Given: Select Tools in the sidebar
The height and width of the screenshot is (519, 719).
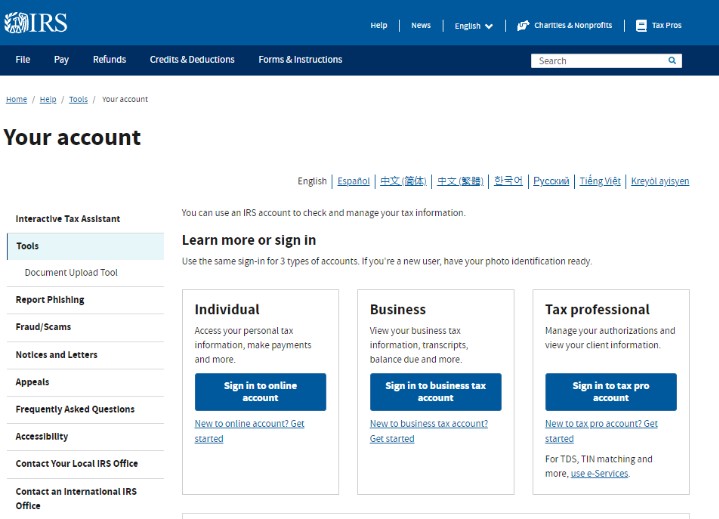Looking at the screenshot, I should pos(85,246).
